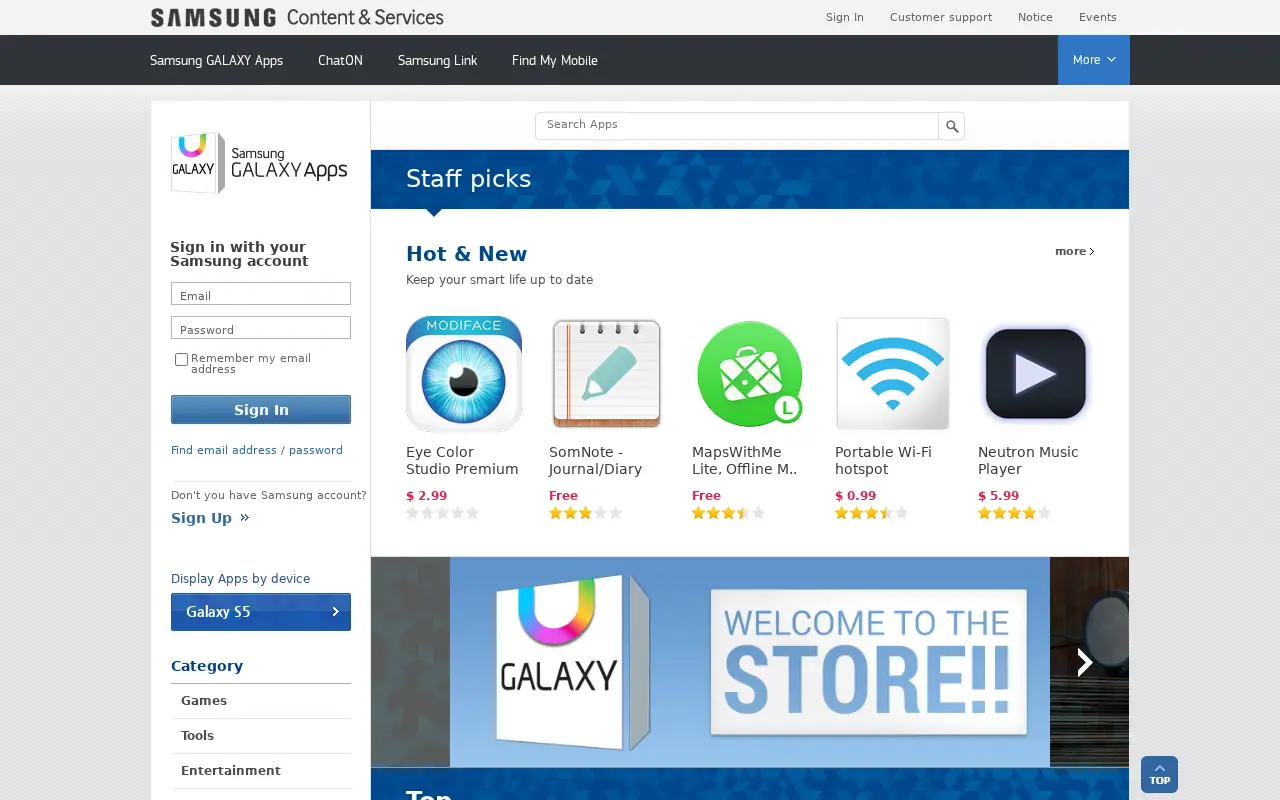Click Sign In in the top header

coord(845,17)
